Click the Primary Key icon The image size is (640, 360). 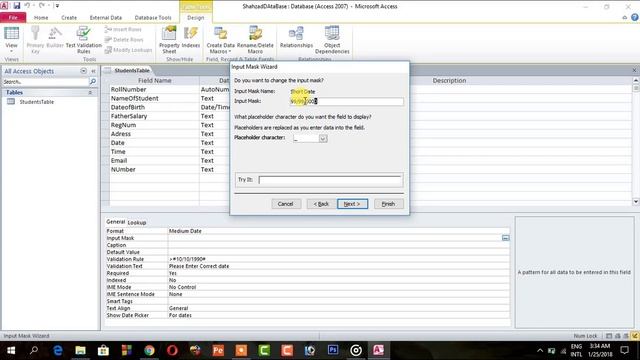click(x=35, y=40)
